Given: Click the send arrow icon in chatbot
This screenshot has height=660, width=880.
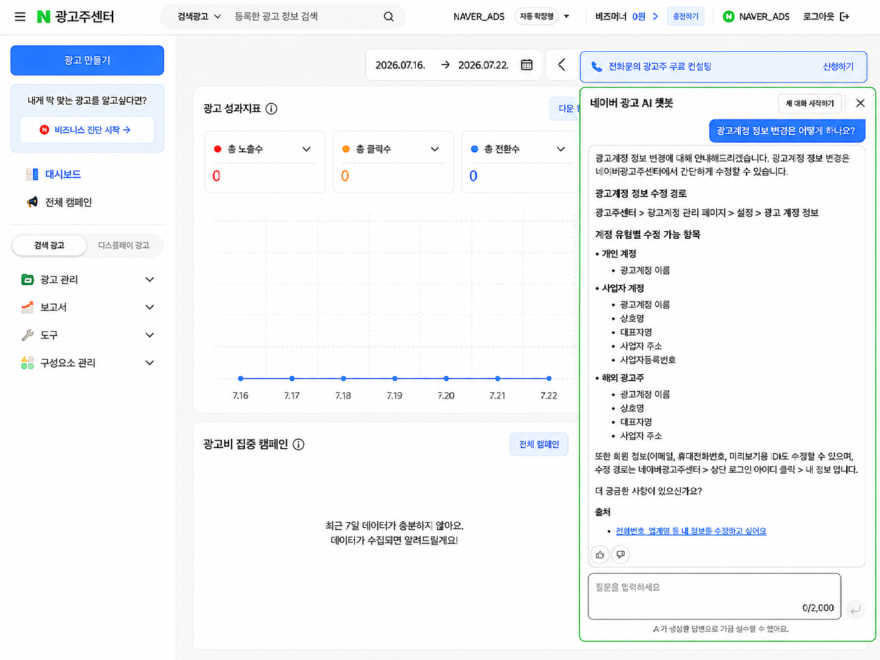Looking at the screenshot, I should coord(855,609).
